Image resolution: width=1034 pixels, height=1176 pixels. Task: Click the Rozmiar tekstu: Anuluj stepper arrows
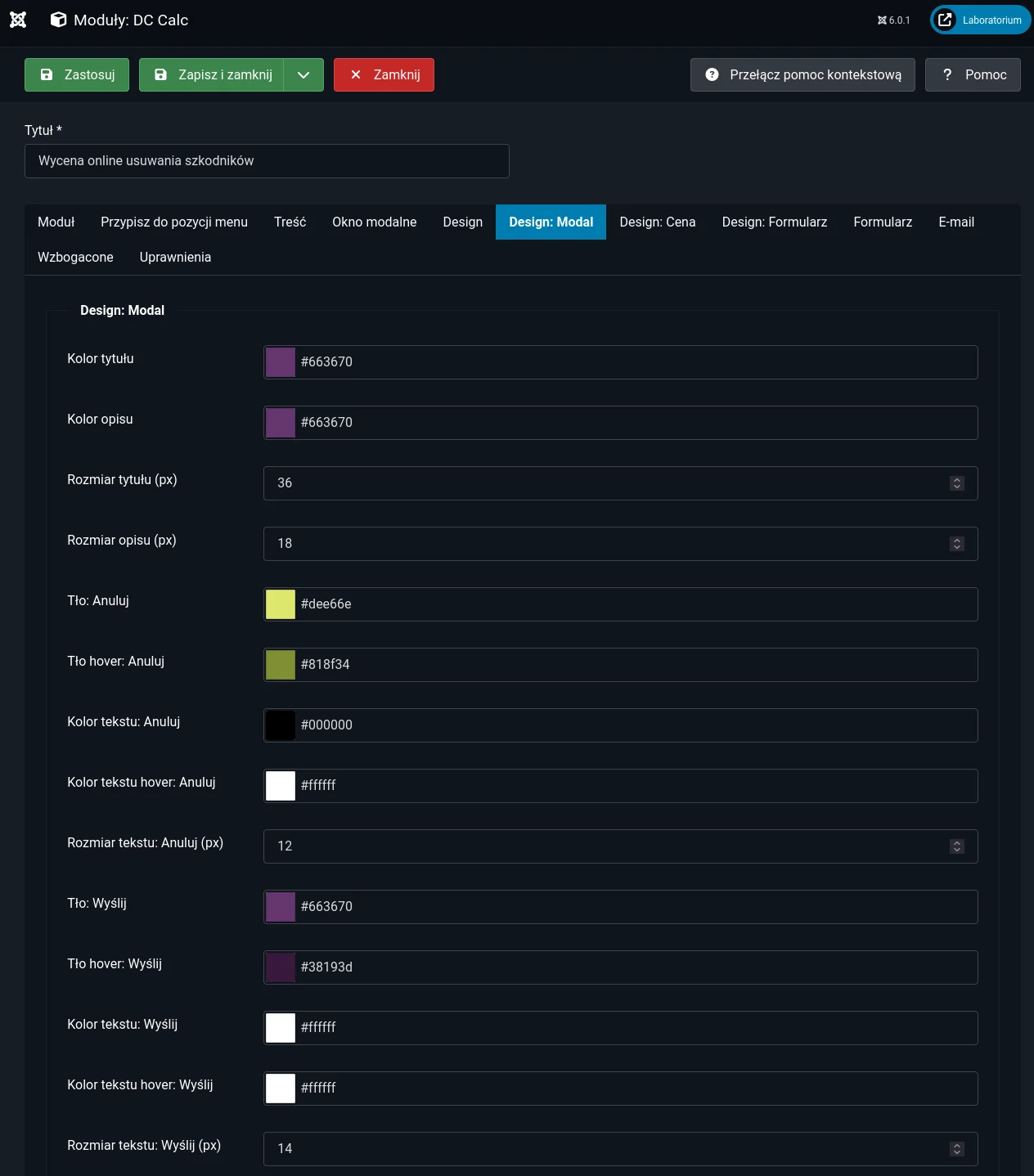[x=956, y=846]
